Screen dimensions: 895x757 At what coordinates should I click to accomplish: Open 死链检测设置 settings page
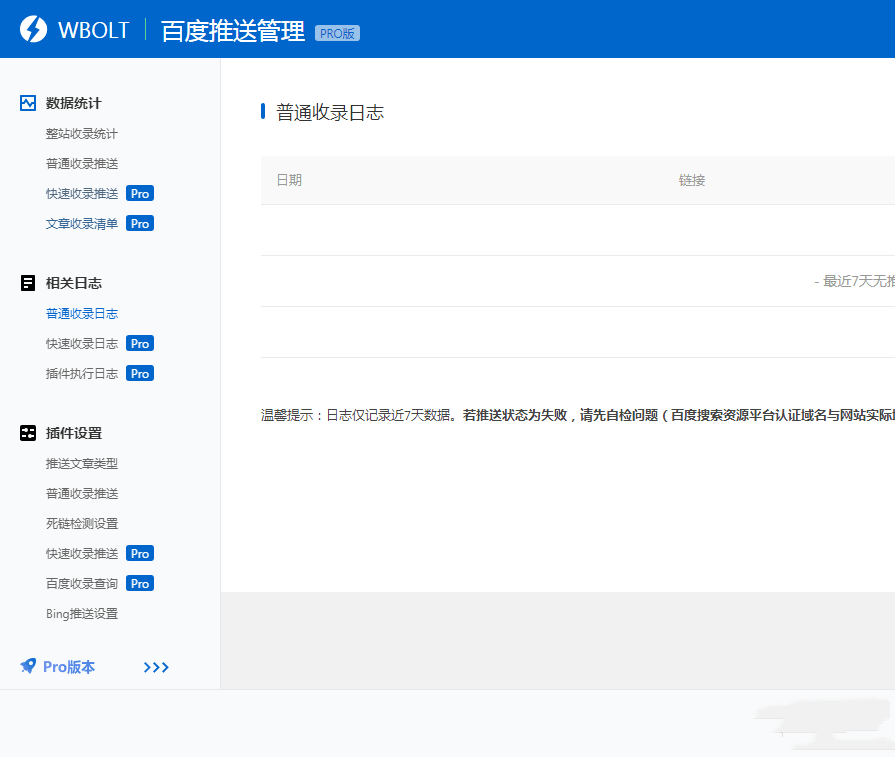[82, 524]
